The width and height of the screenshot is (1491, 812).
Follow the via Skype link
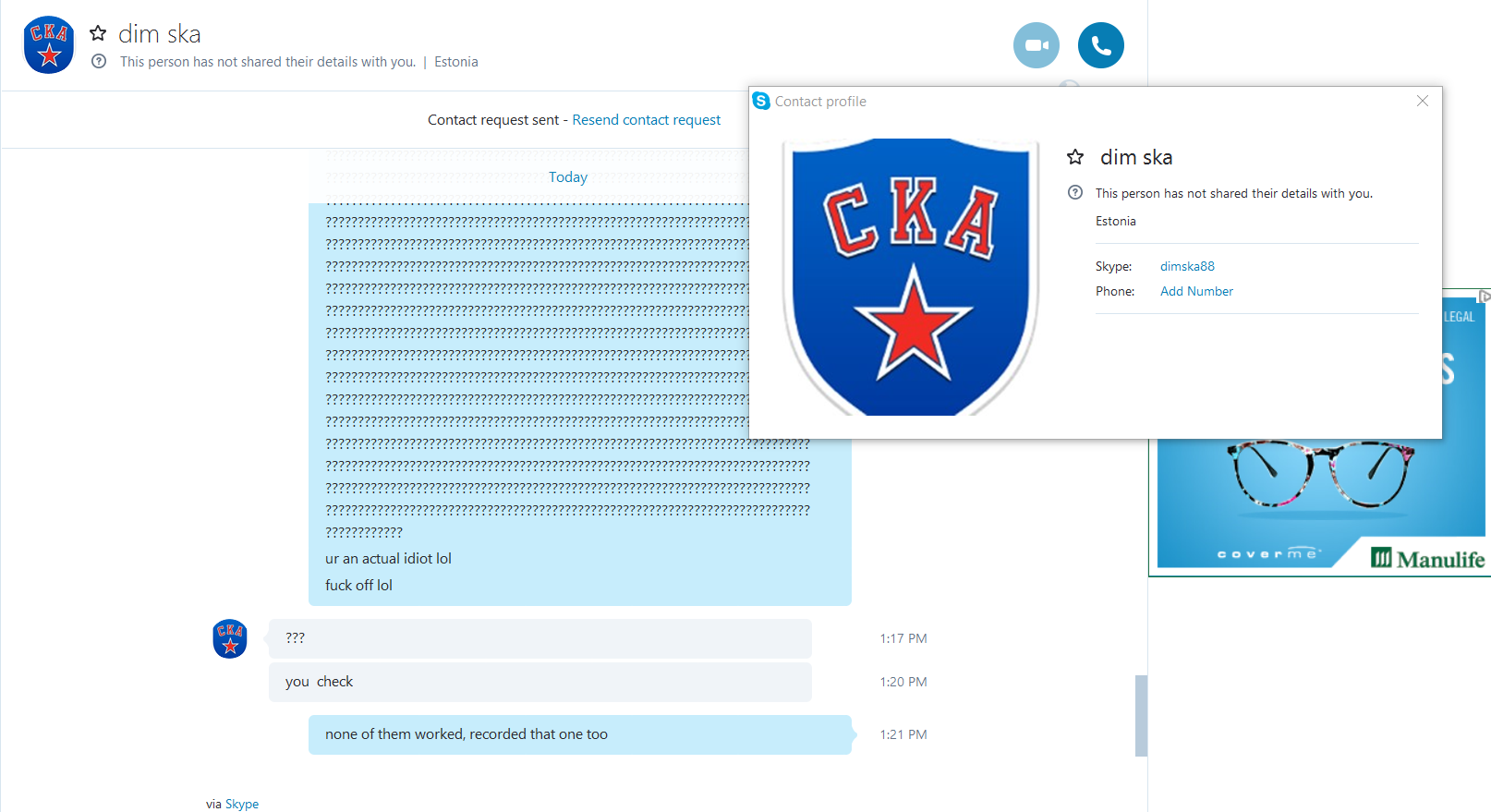pyautogui.click(x=242, y=804)
